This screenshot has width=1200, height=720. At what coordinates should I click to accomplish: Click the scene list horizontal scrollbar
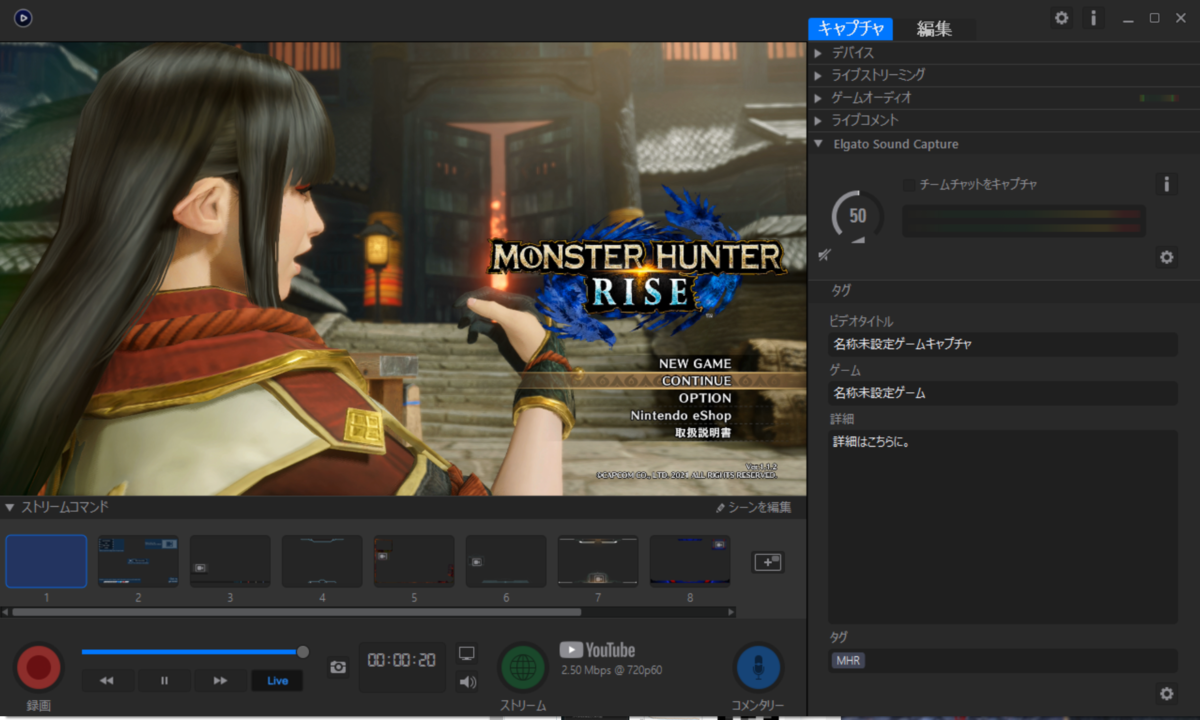pyautogui.click(x=296, y=612)
